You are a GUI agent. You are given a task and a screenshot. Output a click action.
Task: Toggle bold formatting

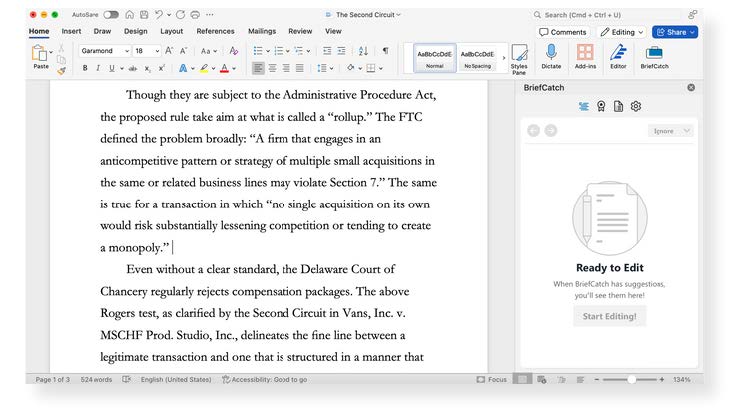click(x=85, y=68)
